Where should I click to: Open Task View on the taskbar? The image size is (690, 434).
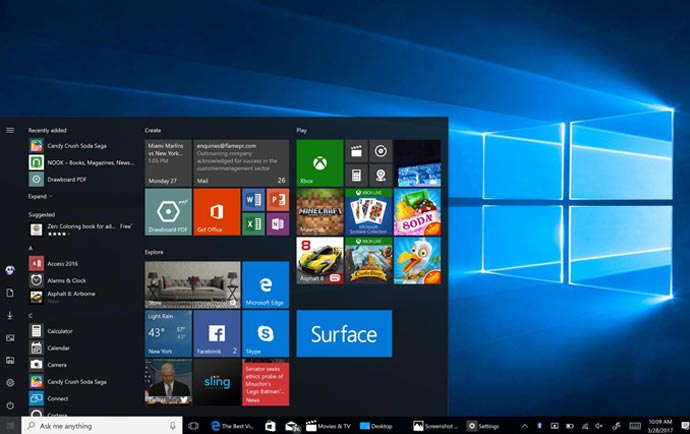click(193, 426)
